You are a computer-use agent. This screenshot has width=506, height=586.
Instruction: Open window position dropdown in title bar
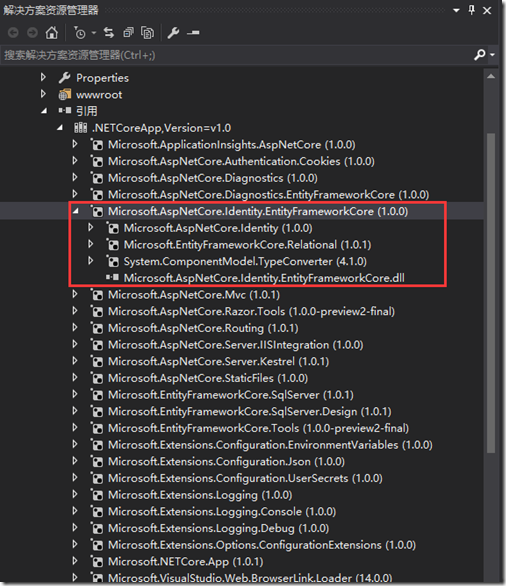[456, 10]
